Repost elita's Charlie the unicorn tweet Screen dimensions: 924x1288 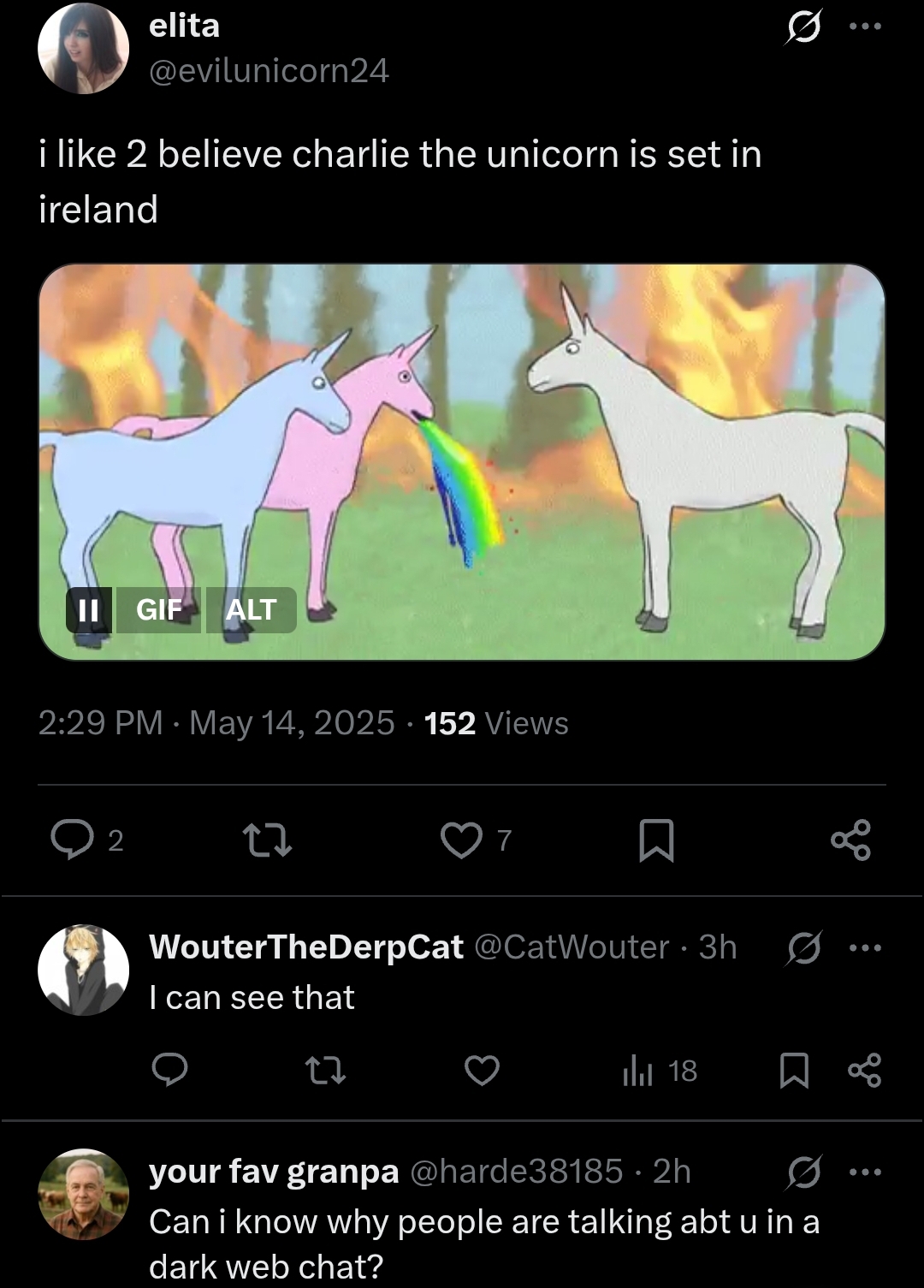[x=267, y=840]
